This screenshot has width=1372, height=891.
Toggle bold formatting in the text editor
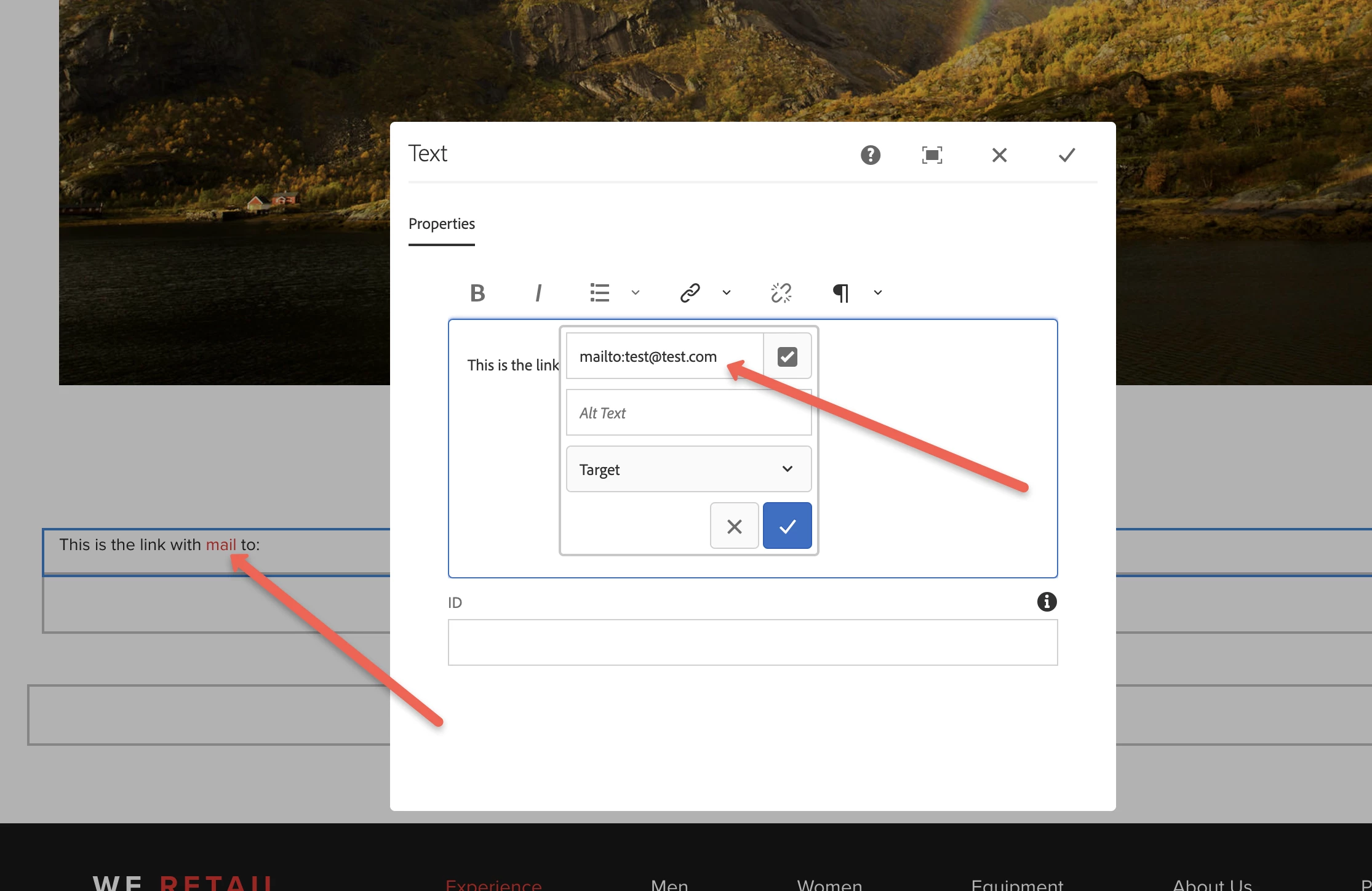[477, 293]
